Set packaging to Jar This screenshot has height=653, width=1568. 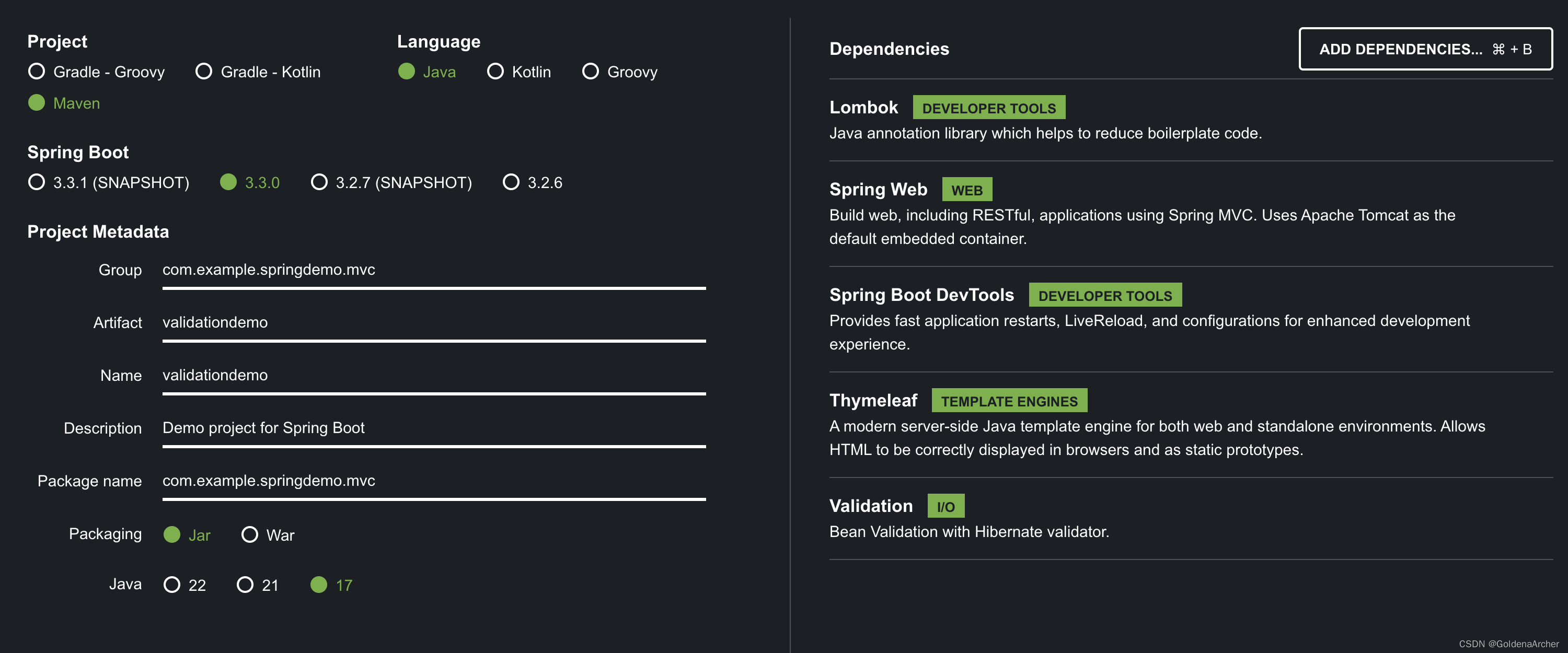click(x=187, y=535)
